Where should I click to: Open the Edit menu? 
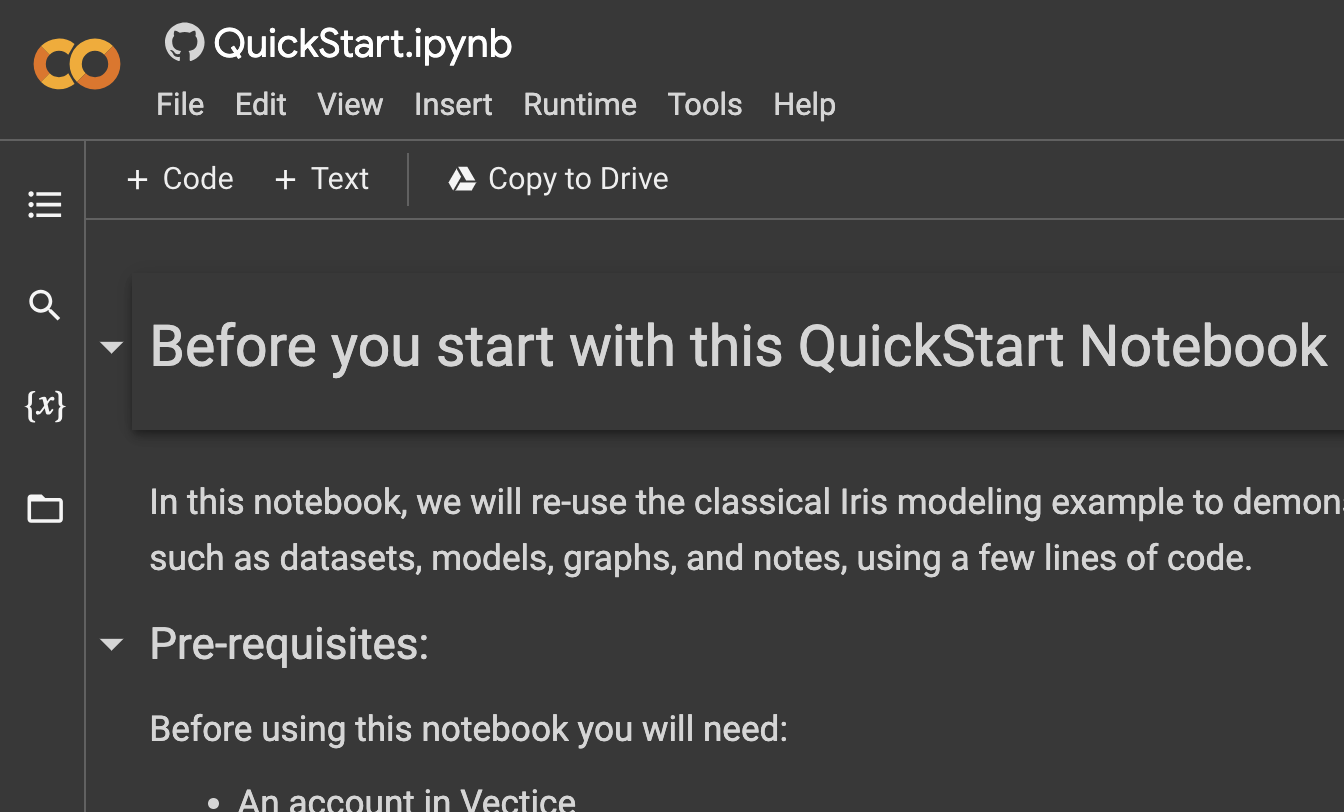coord(261,105)
